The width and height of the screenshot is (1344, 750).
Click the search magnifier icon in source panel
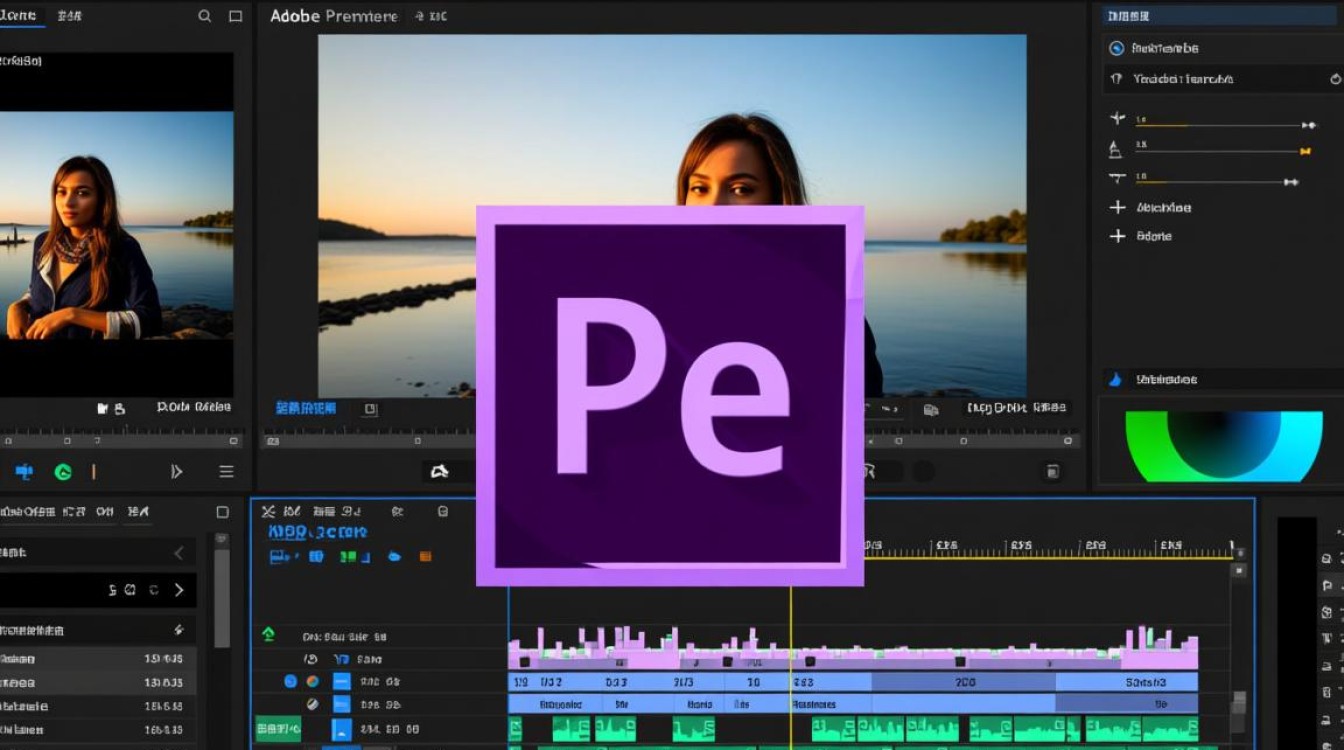point(205,16)
